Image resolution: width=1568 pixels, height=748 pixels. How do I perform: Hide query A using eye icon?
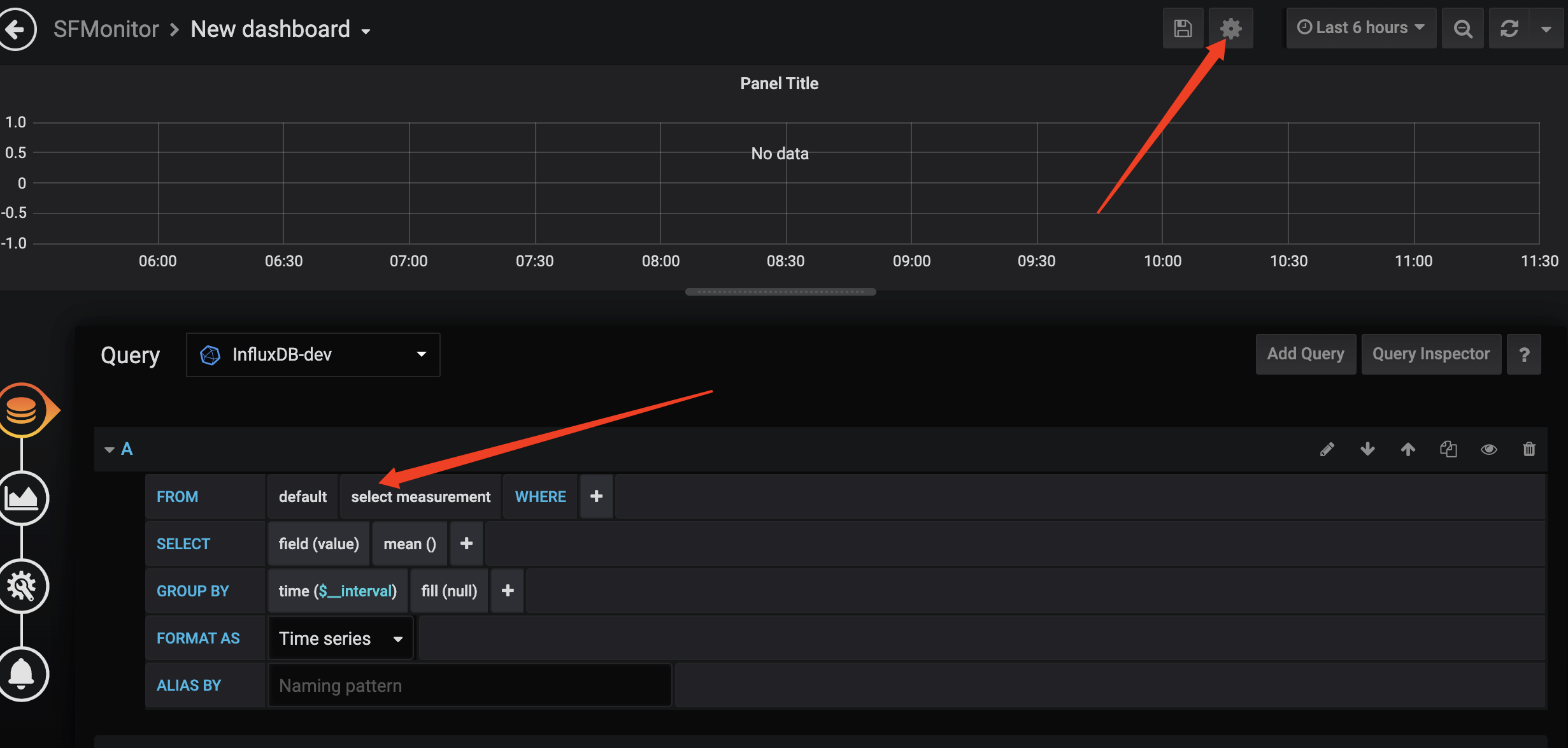1488,449
